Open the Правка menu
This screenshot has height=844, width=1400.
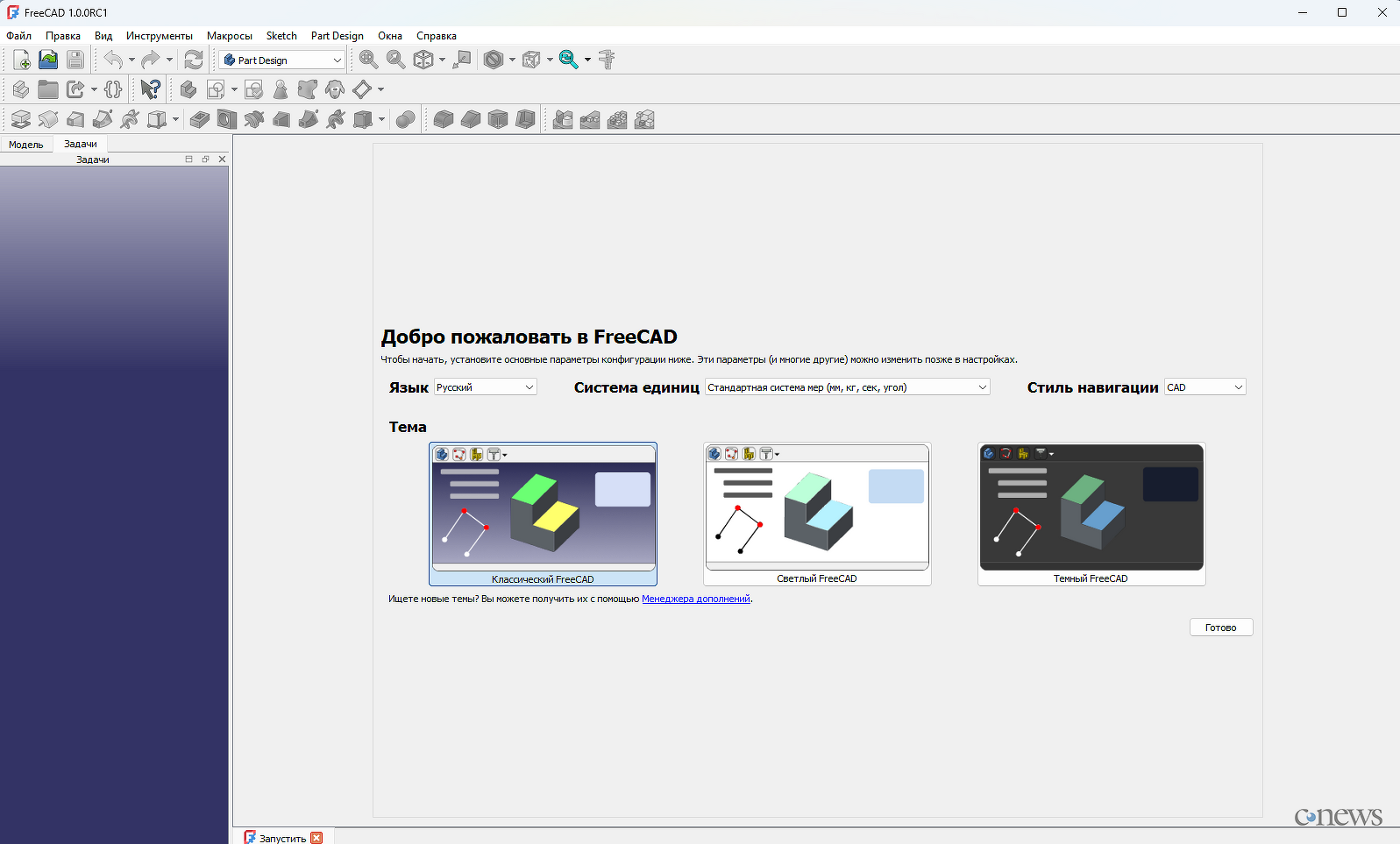tap(63, 36)
